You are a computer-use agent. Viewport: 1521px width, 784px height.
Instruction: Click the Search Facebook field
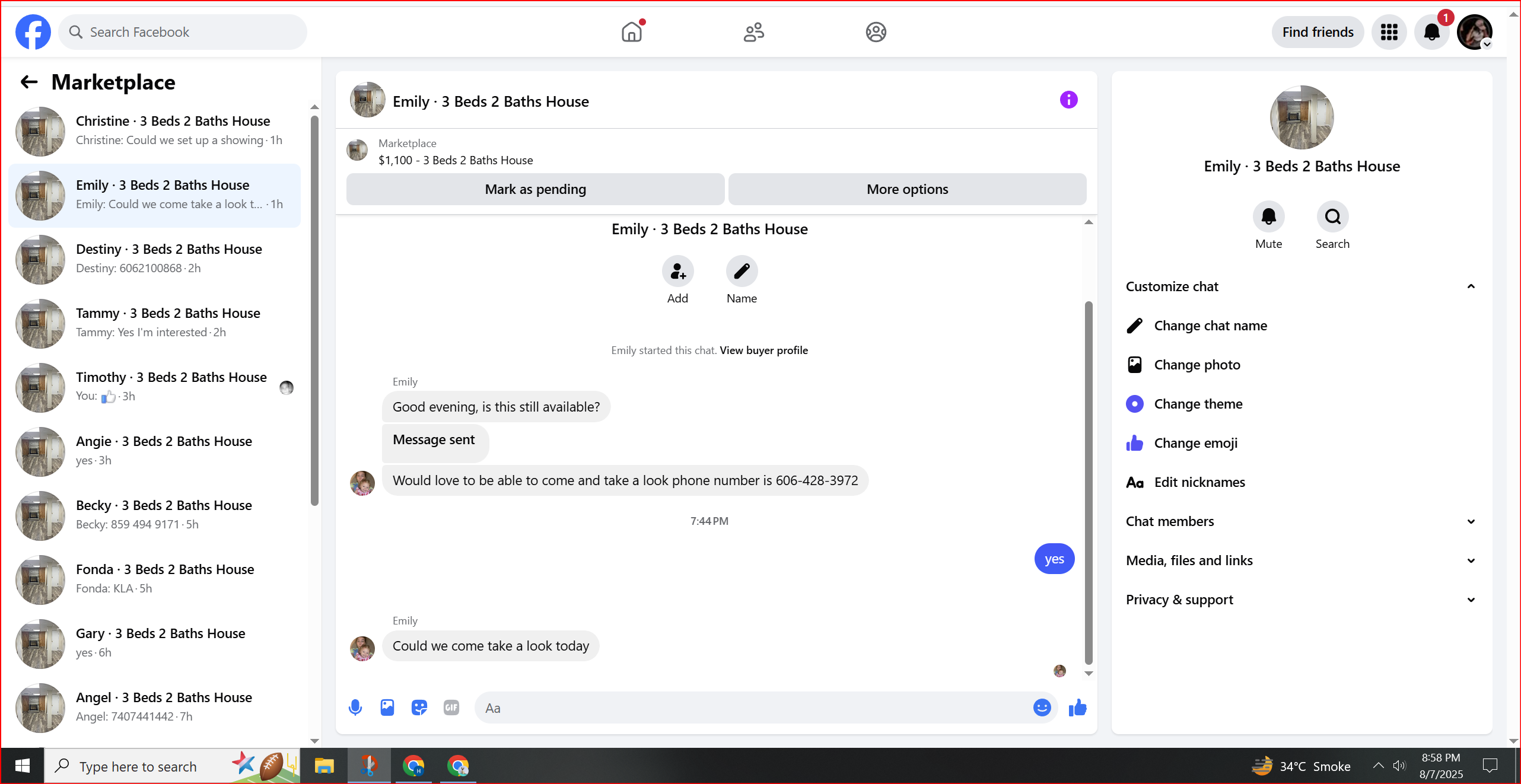pyautogui.click(x=183, y=32)
